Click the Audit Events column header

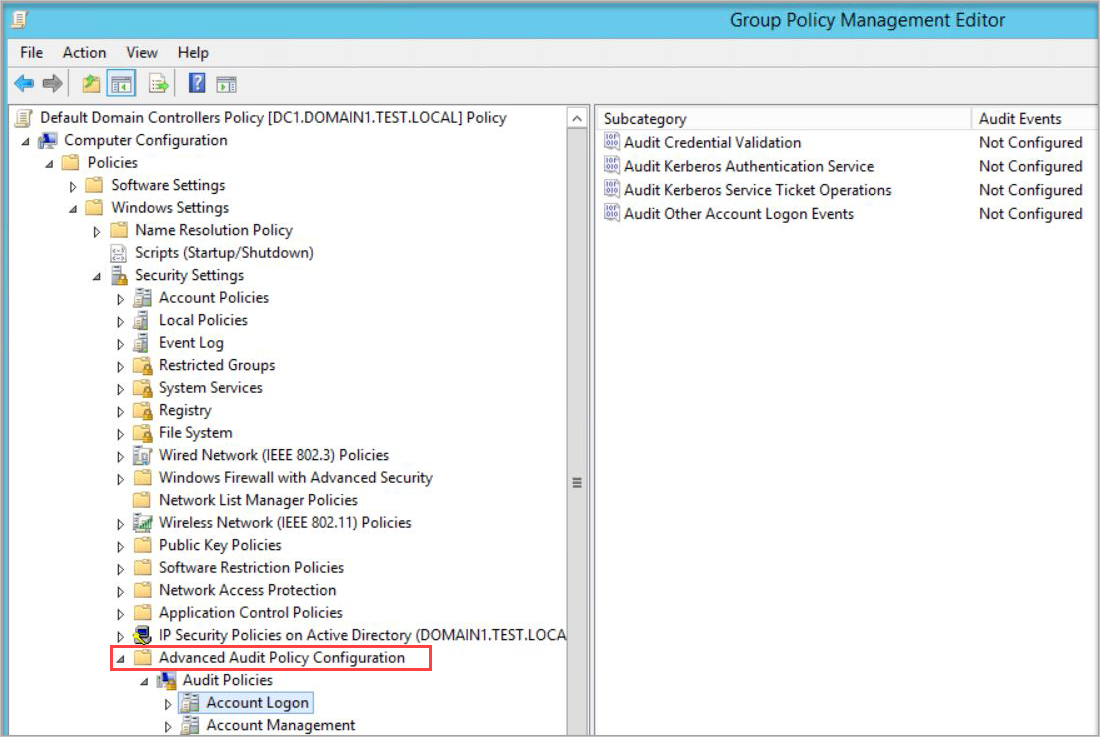point(1023,118)
